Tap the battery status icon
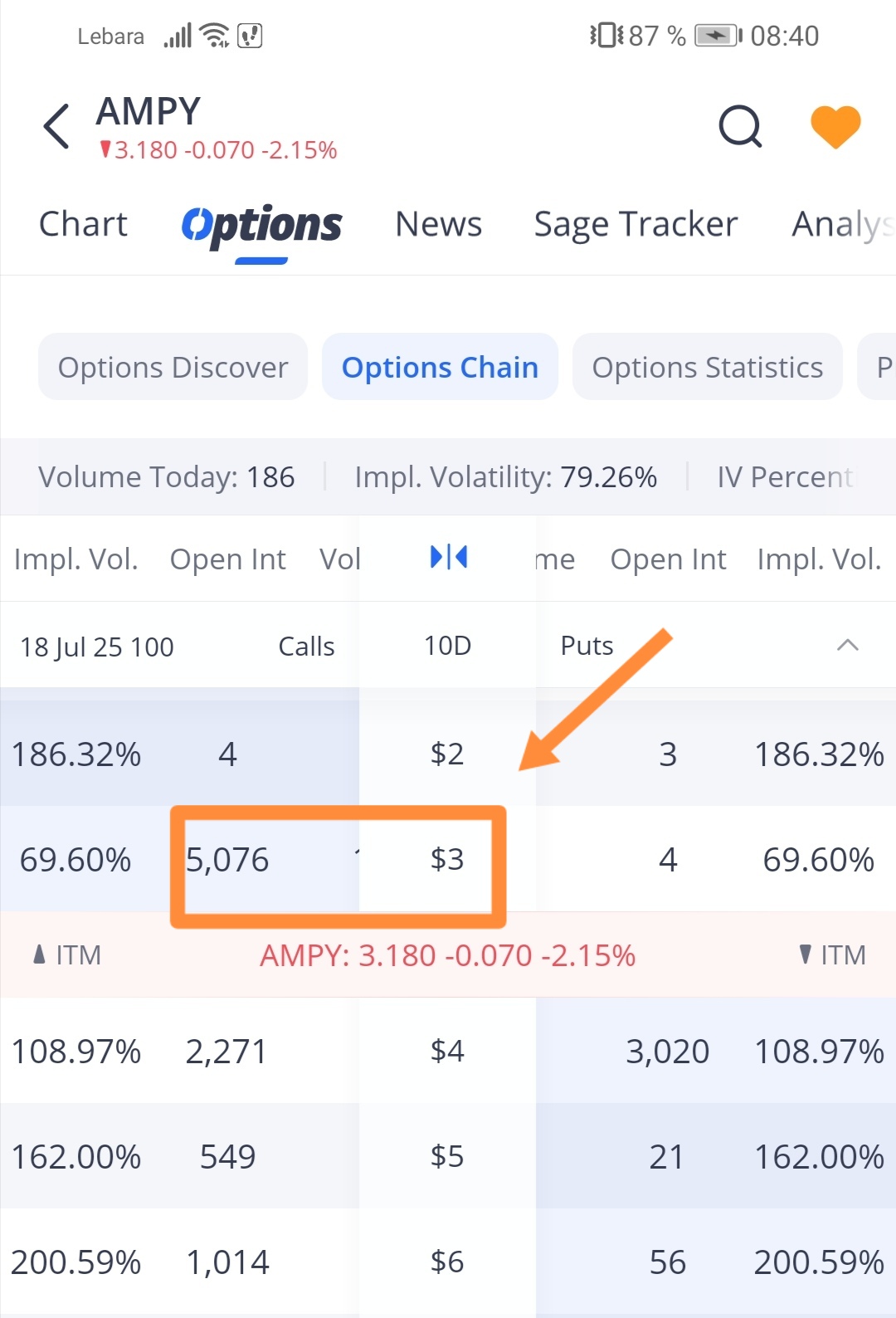The image size is (896, 1318). click(x=718, y=36)
